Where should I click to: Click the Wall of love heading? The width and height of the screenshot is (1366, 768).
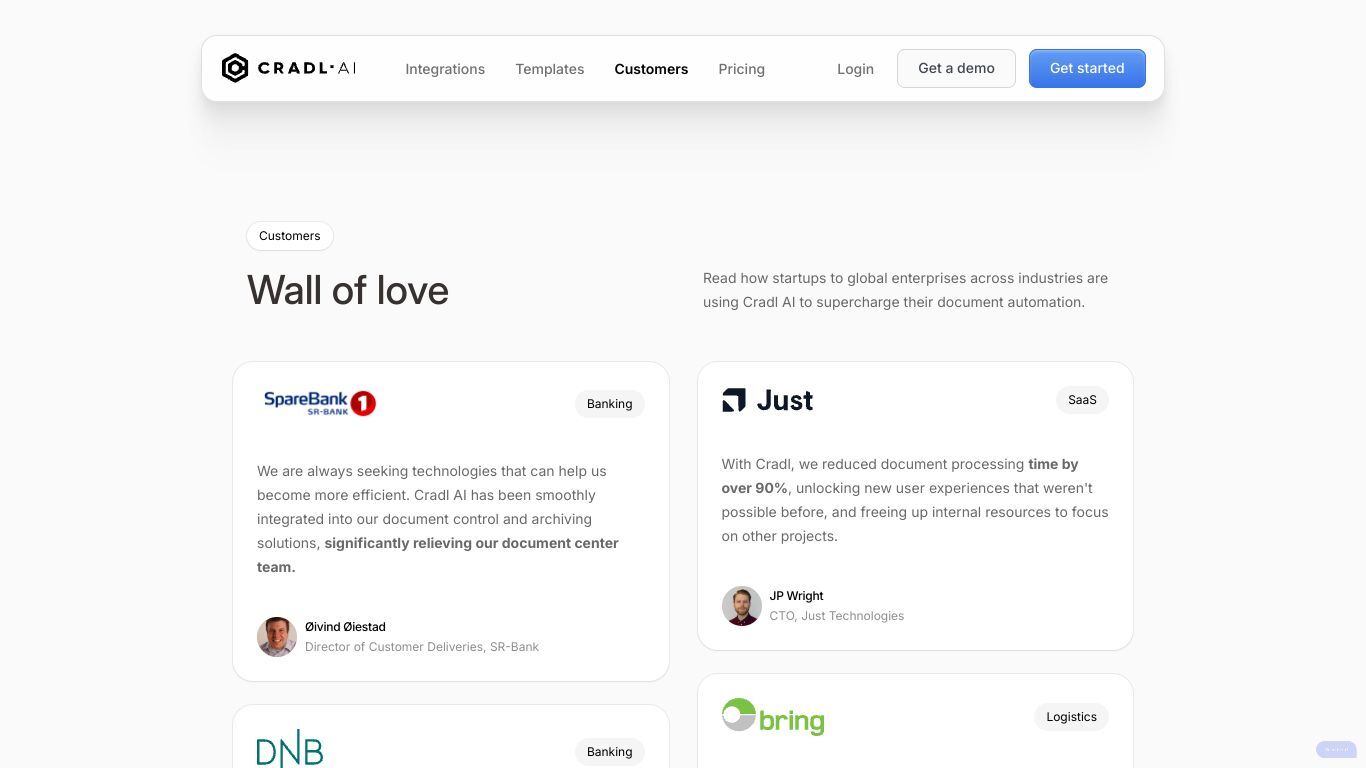pyautogui.click(x=348, y=290)
